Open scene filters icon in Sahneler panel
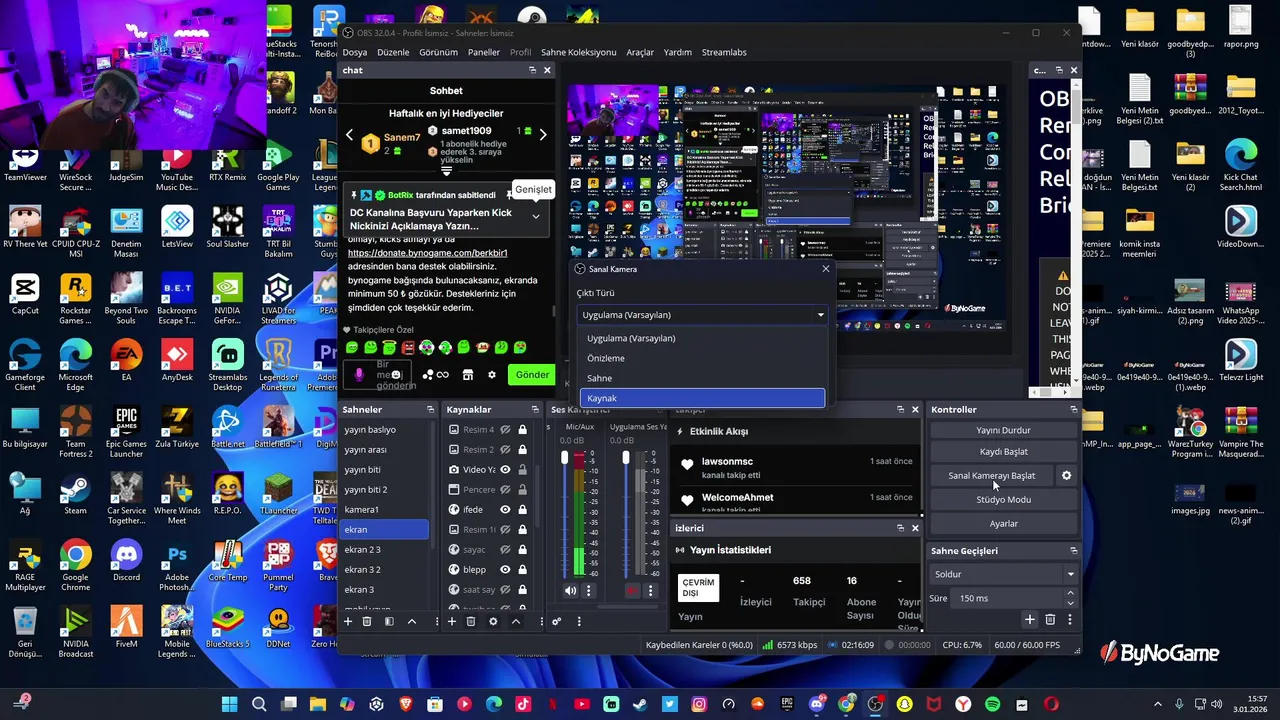The width and height of the screenshot is (1280, 720). click(x=389, y=621)
